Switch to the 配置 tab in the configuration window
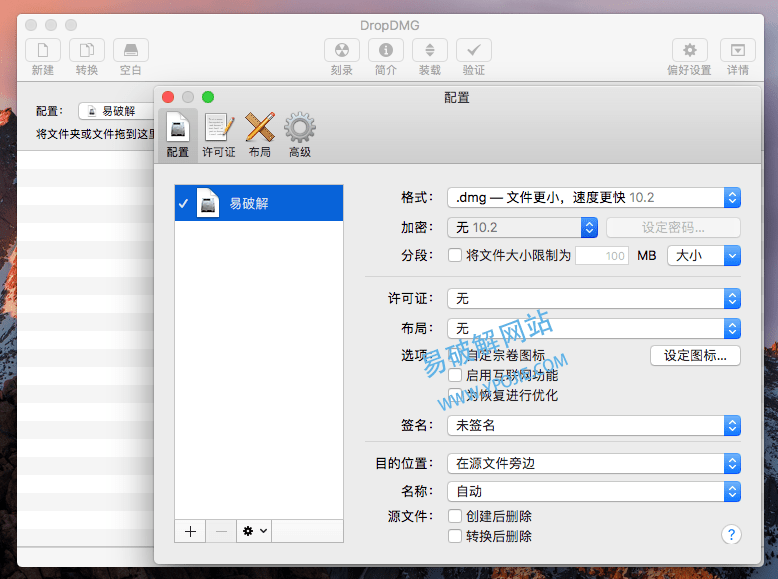The width and height of the screenshot is (778, 579). [x=178, y=135]
